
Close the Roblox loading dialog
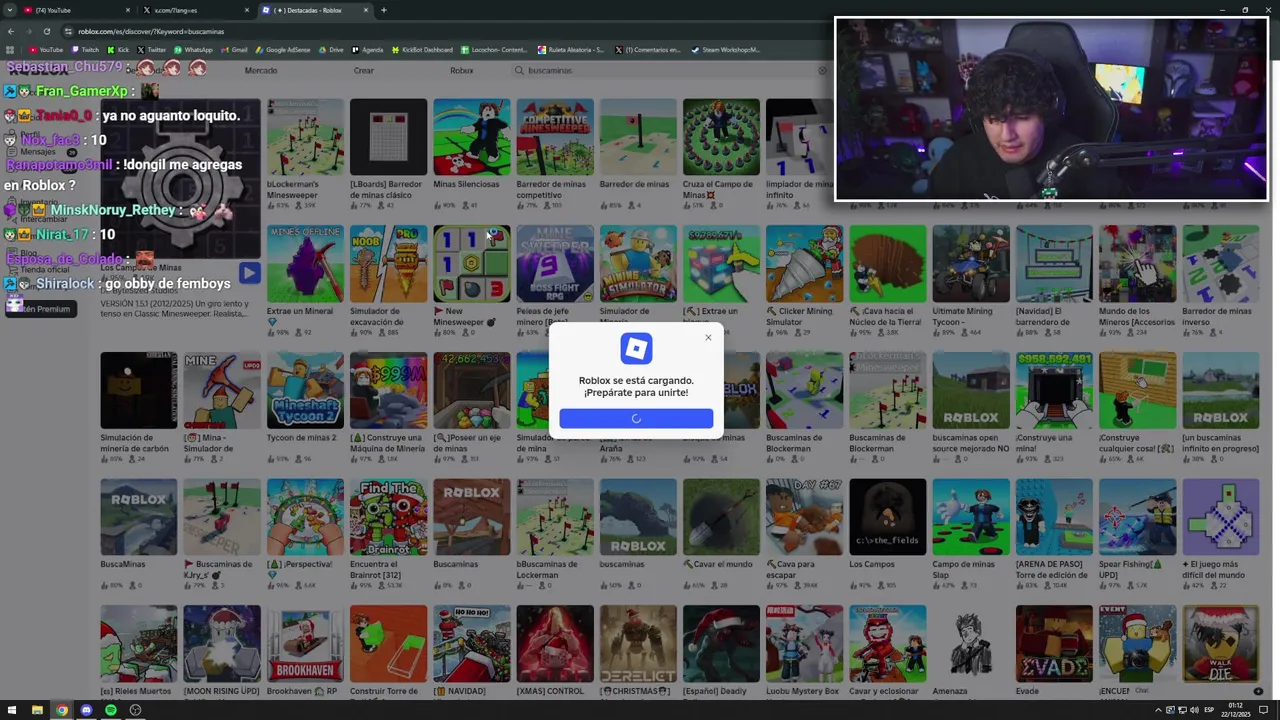(708, 337)
